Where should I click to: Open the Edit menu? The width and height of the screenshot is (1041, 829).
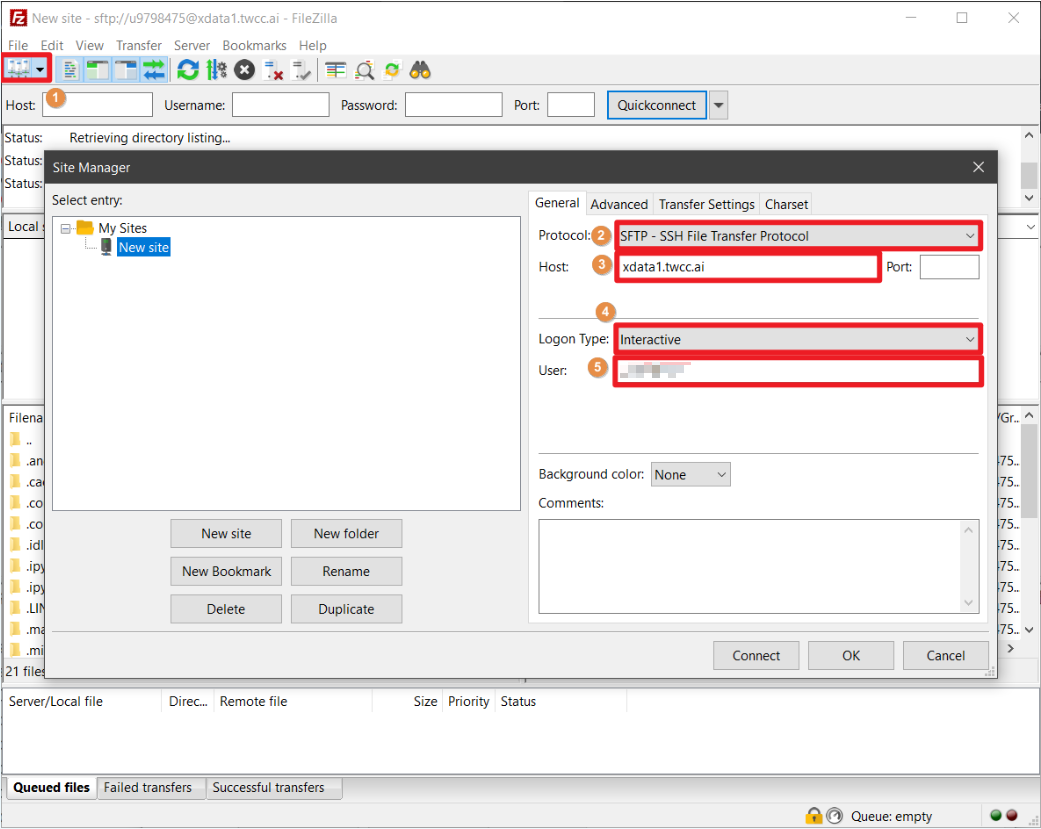click(52, 45)
